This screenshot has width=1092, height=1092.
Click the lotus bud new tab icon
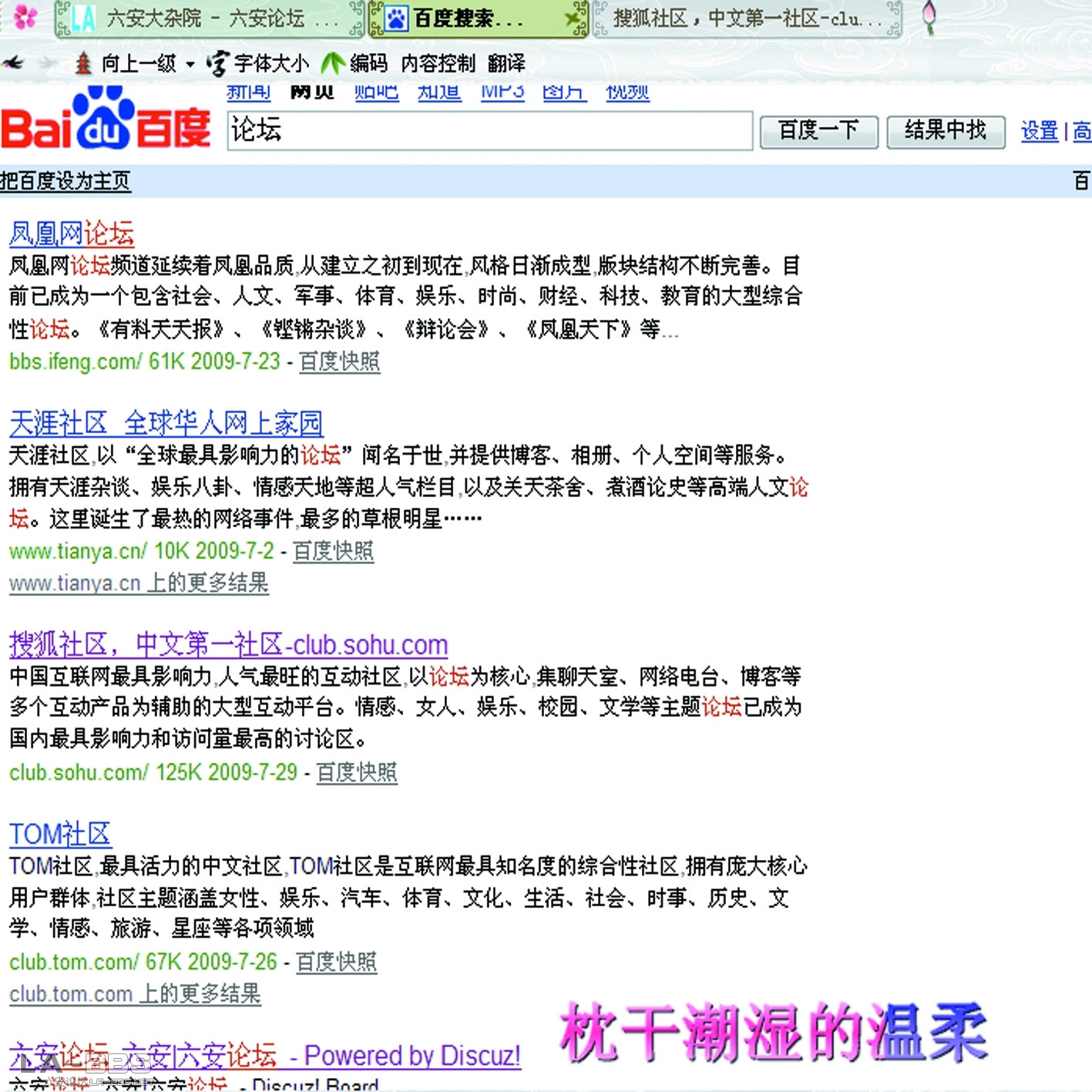tap(929, 17)
